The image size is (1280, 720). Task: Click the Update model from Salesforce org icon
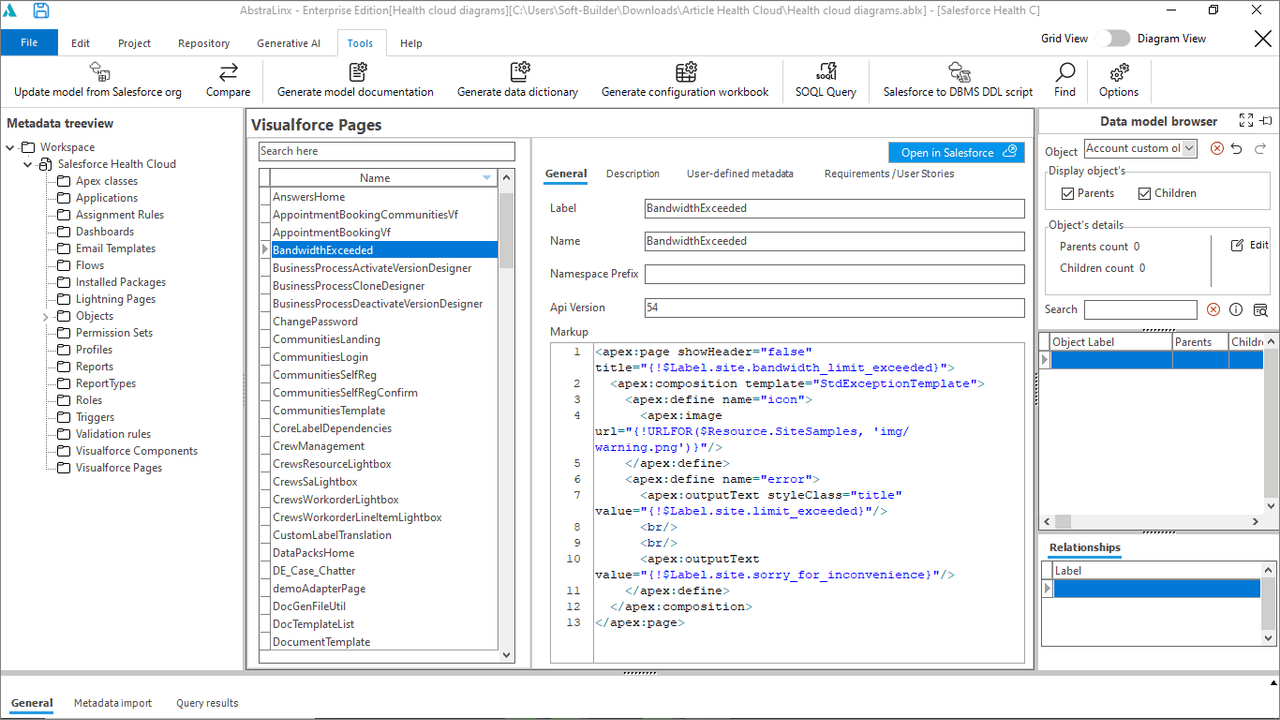click(x=99, y=71)
